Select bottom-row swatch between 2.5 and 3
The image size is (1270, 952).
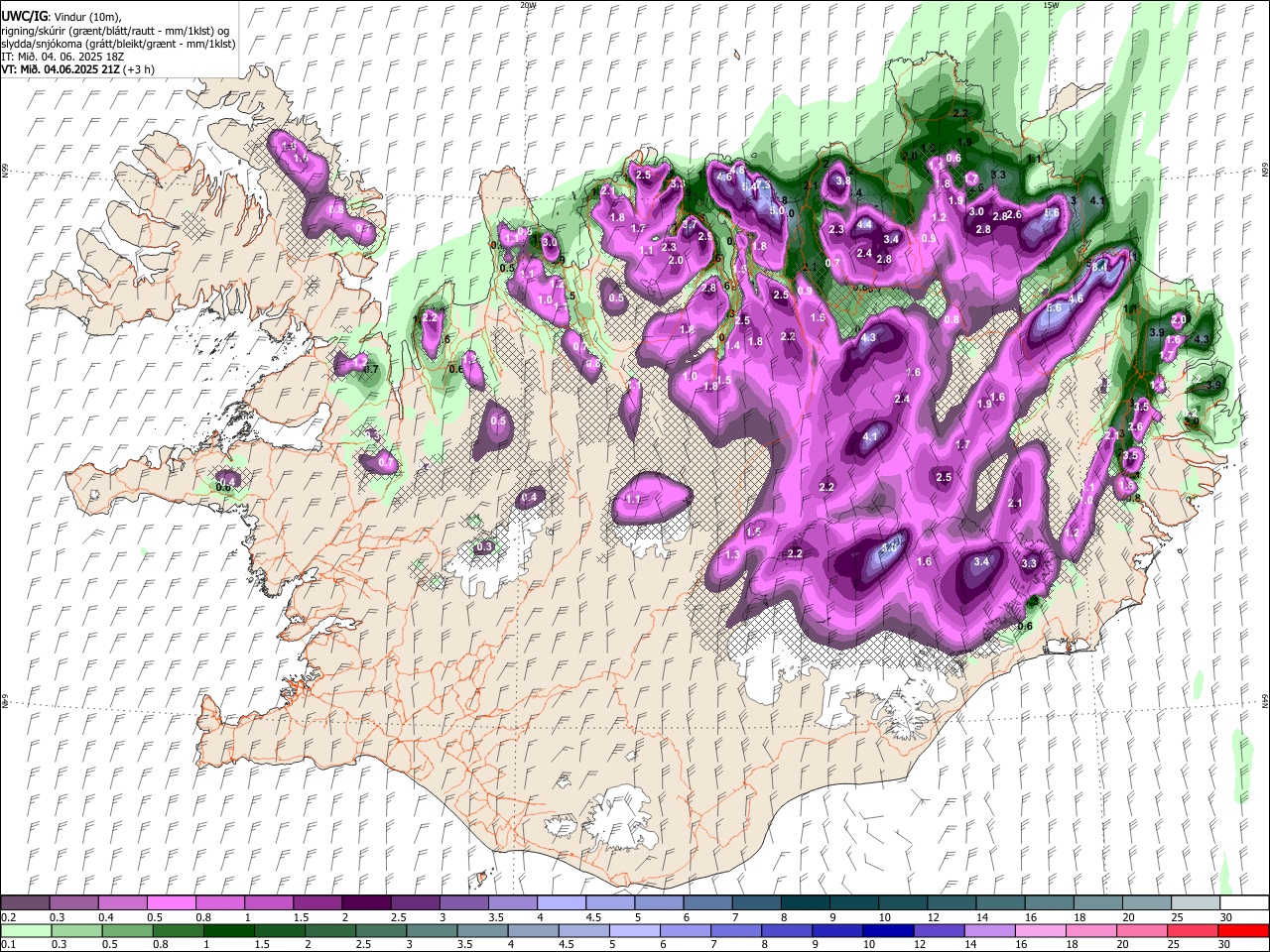pyautogui.click(x=381, y=931)
